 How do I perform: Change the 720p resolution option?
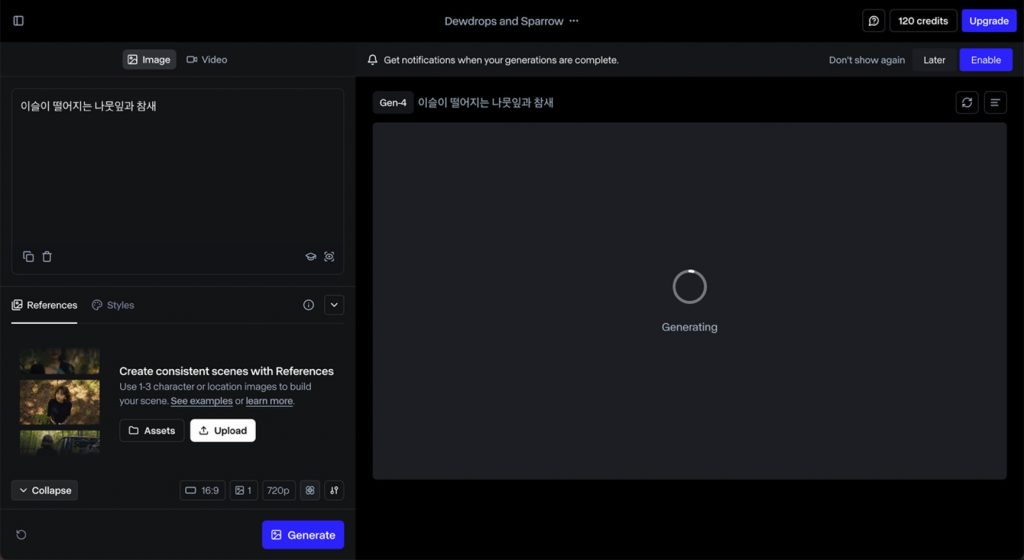click(278, 490)
